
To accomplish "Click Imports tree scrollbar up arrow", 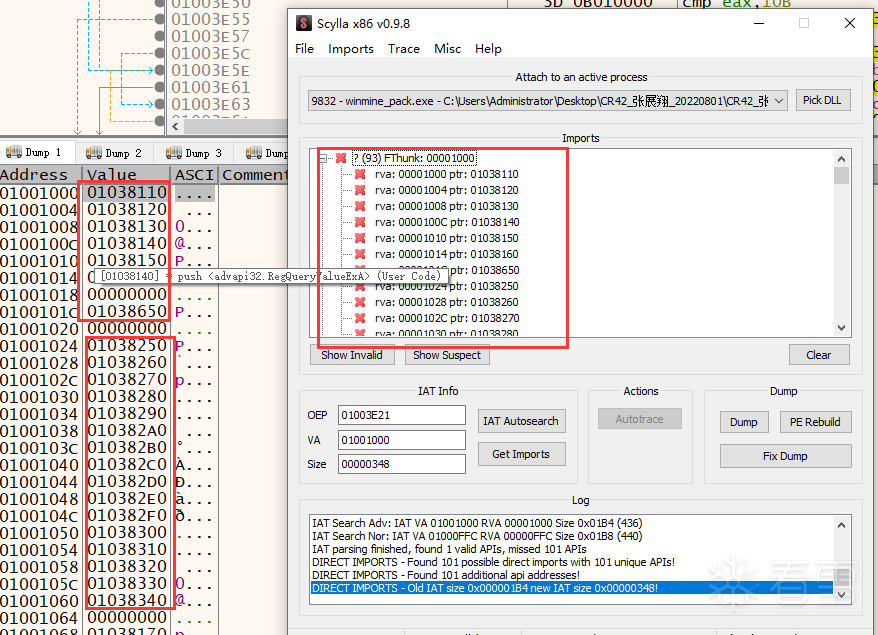I will pos(841,159).
